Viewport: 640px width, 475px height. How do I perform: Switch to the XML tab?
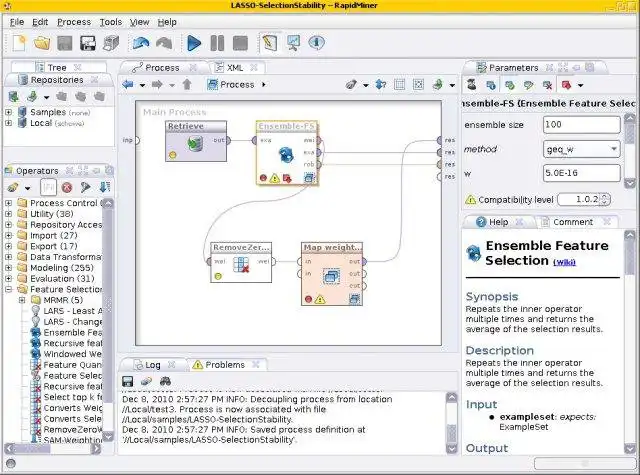coord(234,67)
